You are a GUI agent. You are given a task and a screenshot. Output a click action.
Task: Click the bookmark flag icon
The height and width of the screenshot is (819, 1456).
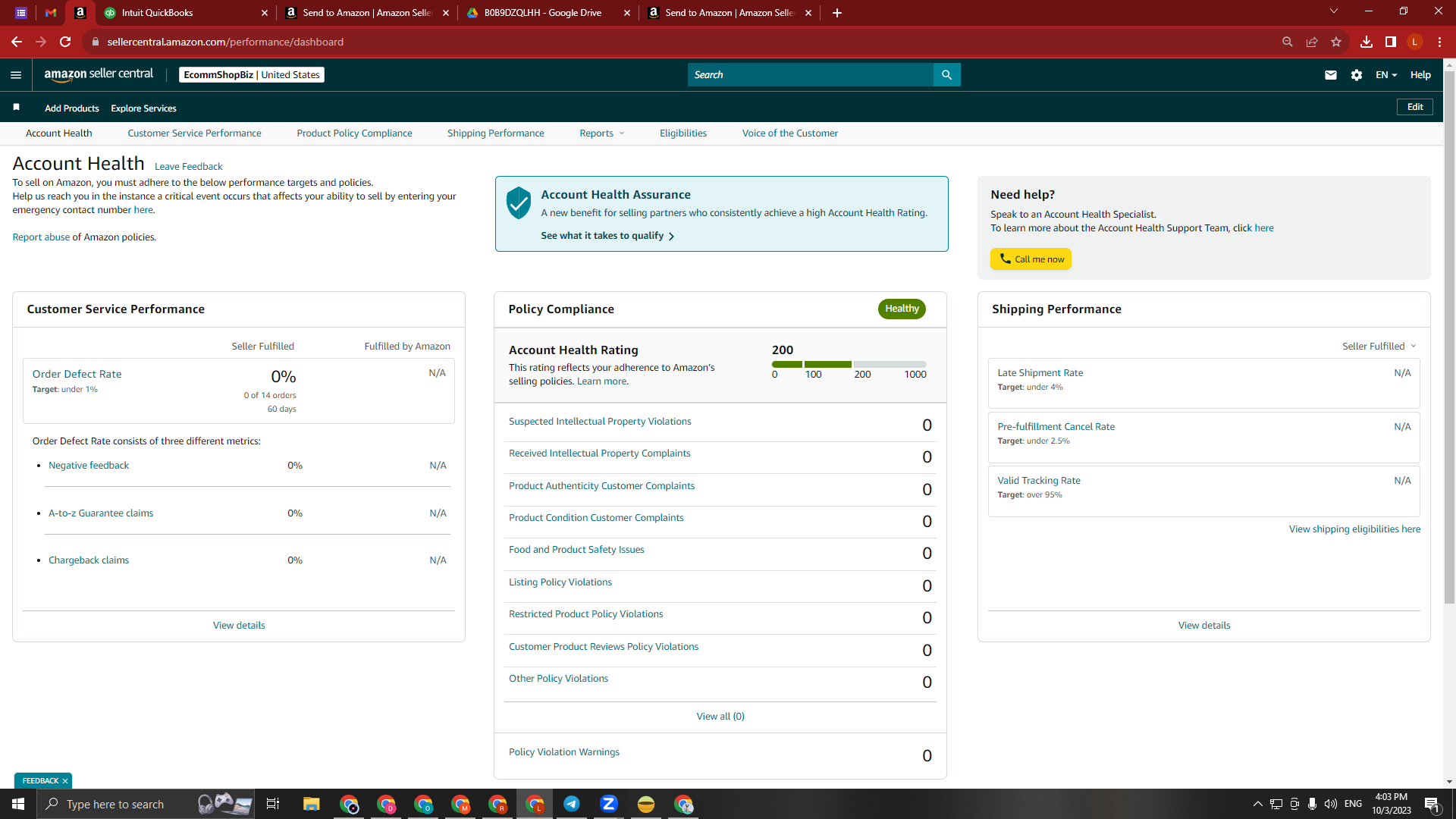(16, 108)
